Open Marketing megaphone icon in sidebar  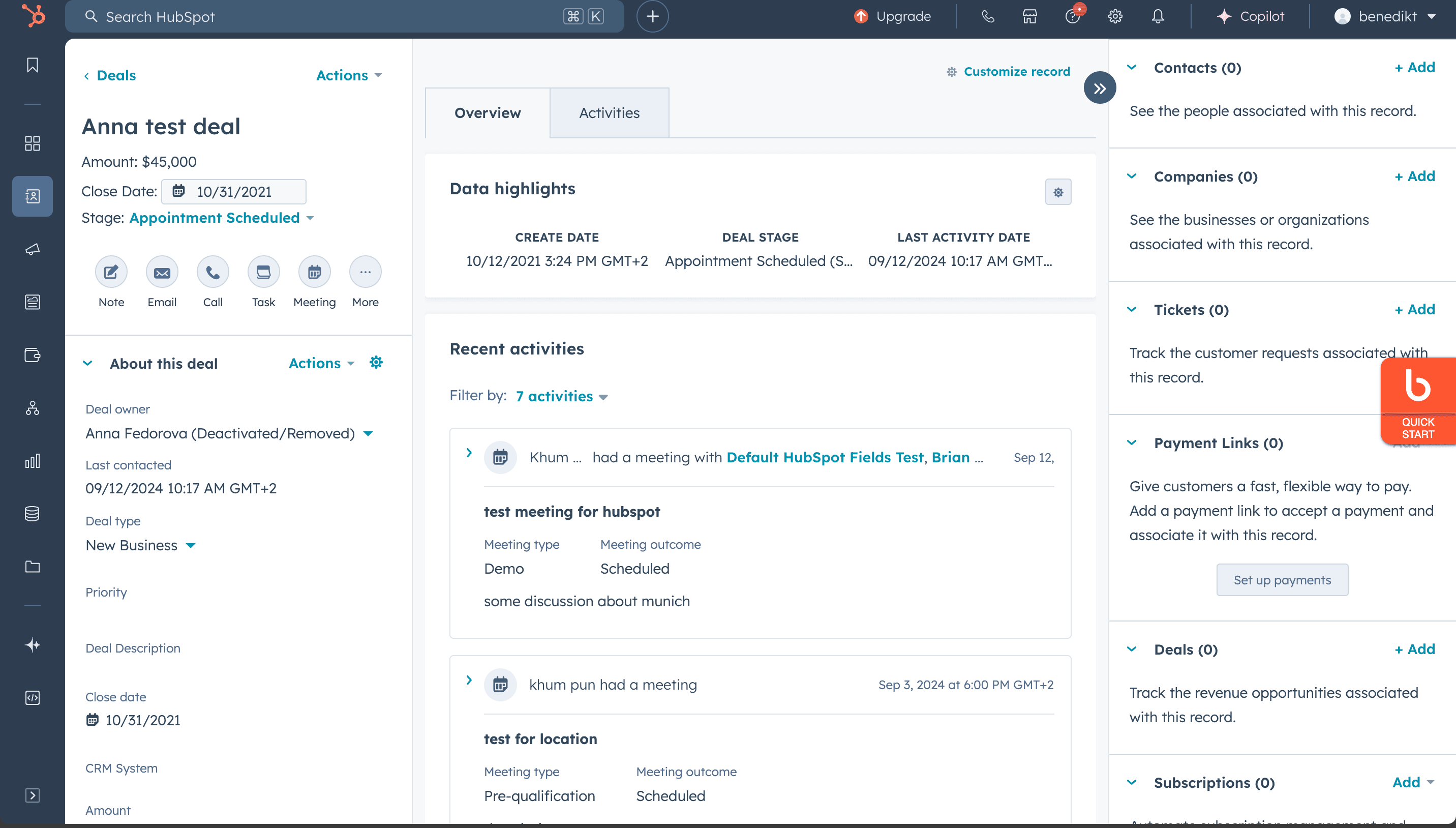[x=33, y=249]
